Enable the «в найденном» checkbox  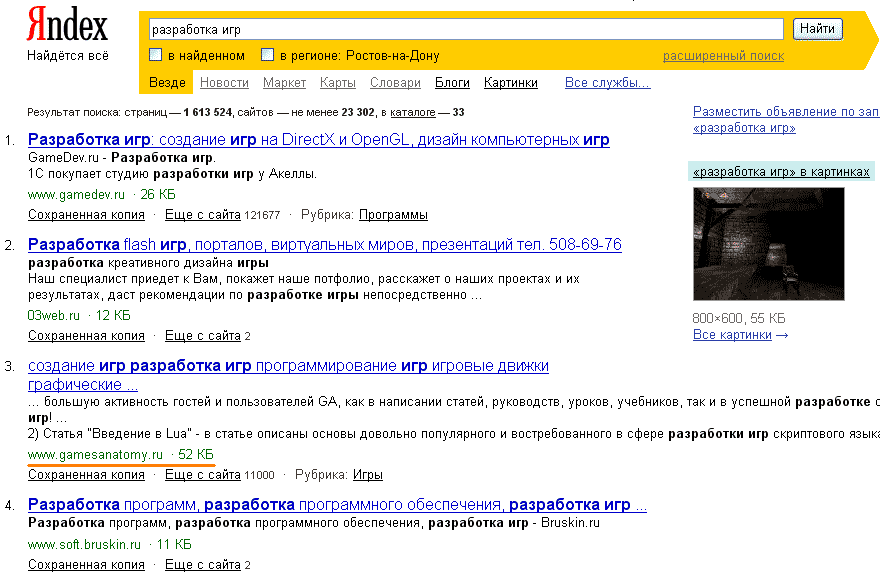point(155,55)
